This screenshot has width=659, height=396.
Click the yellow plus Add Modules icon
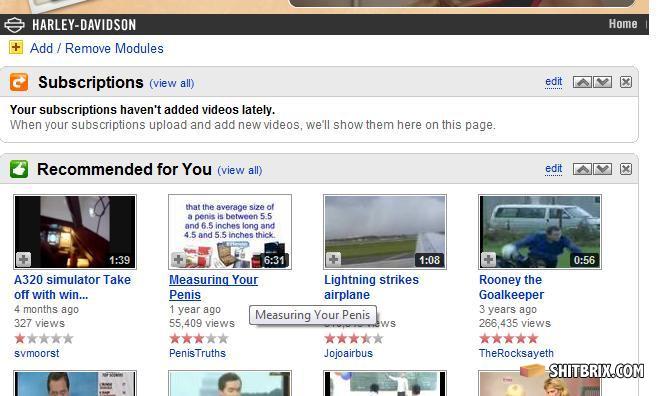(x=16, y=48)
